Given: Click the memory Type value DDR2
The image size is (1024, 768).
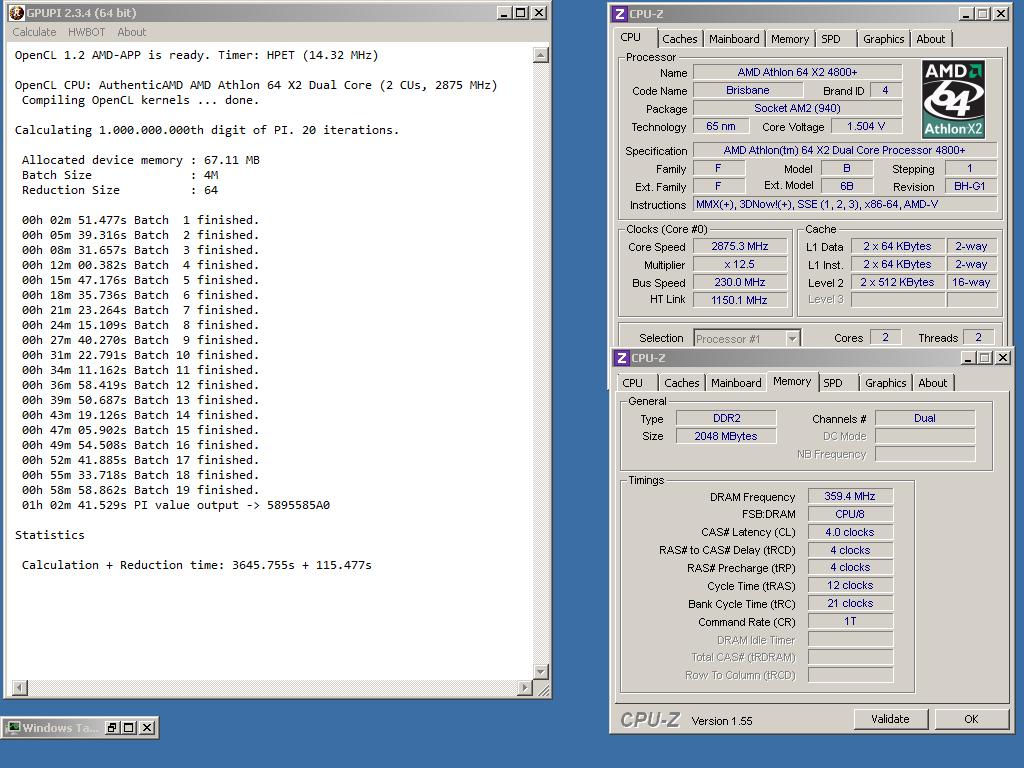Looking at the screenshot, I should [x=726, y=418].
